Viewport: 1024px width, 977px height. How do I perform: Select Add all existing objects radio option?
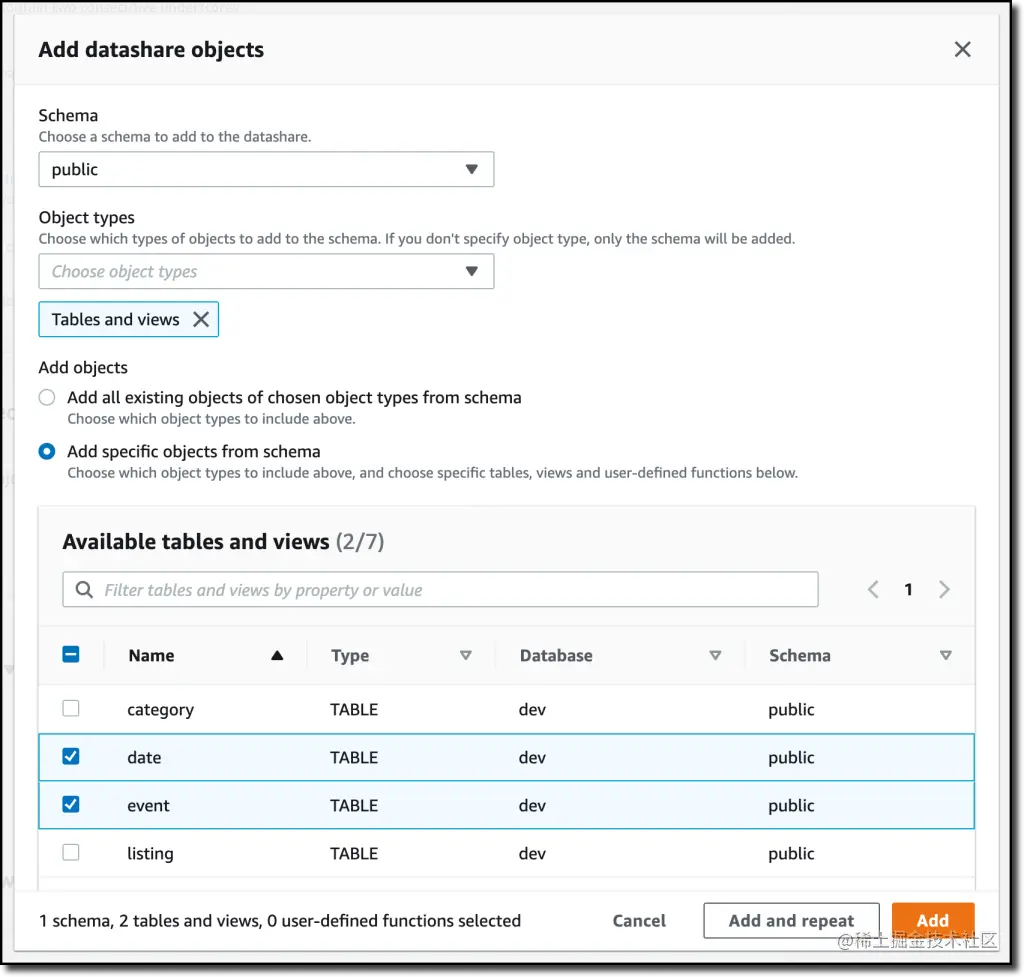[47, 398]
